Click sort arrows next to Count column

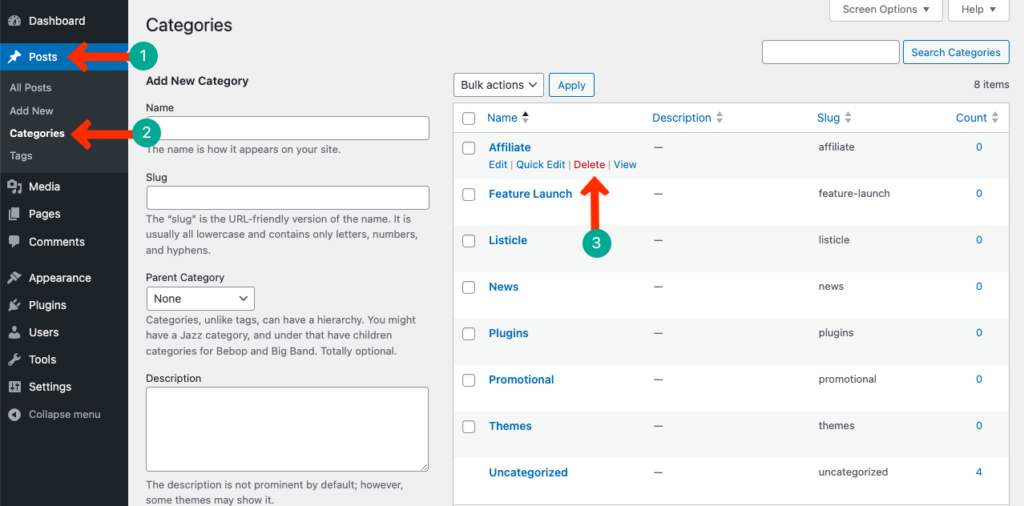pos(995,118)
